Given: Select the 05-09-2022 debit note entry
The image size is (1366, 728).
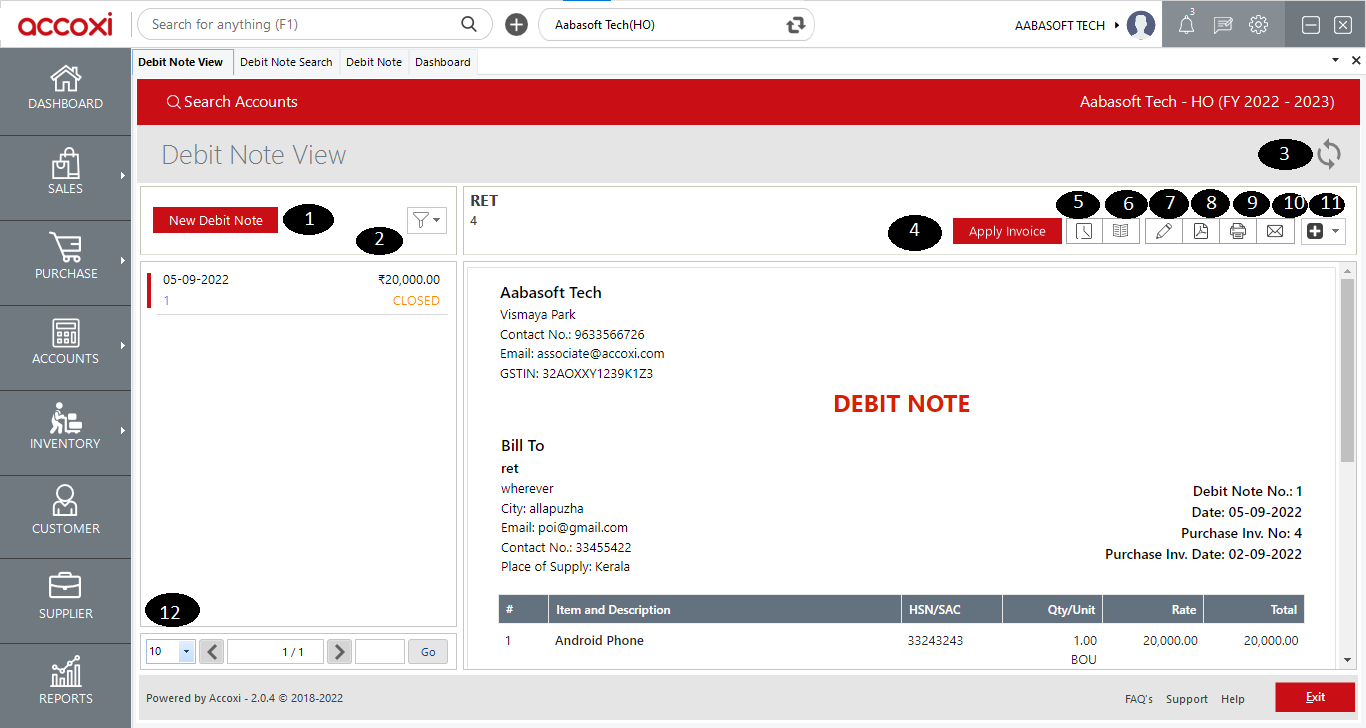Looking at the screenshot, I should point(297,290).
